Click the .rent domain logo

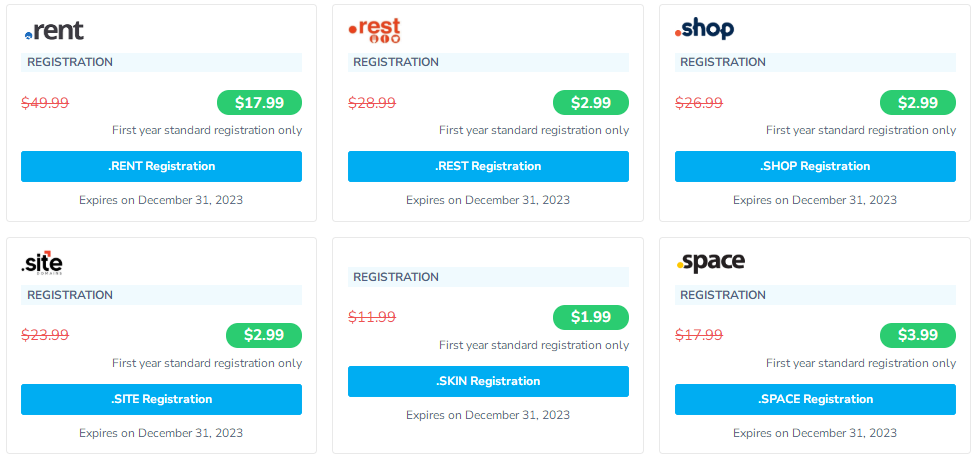(54, 31)
